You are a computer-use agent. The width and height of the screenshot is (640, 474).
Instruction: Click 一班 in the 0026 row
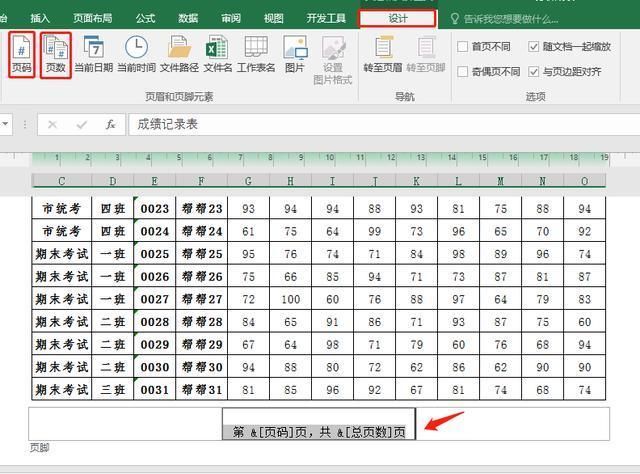coord(113,277)
